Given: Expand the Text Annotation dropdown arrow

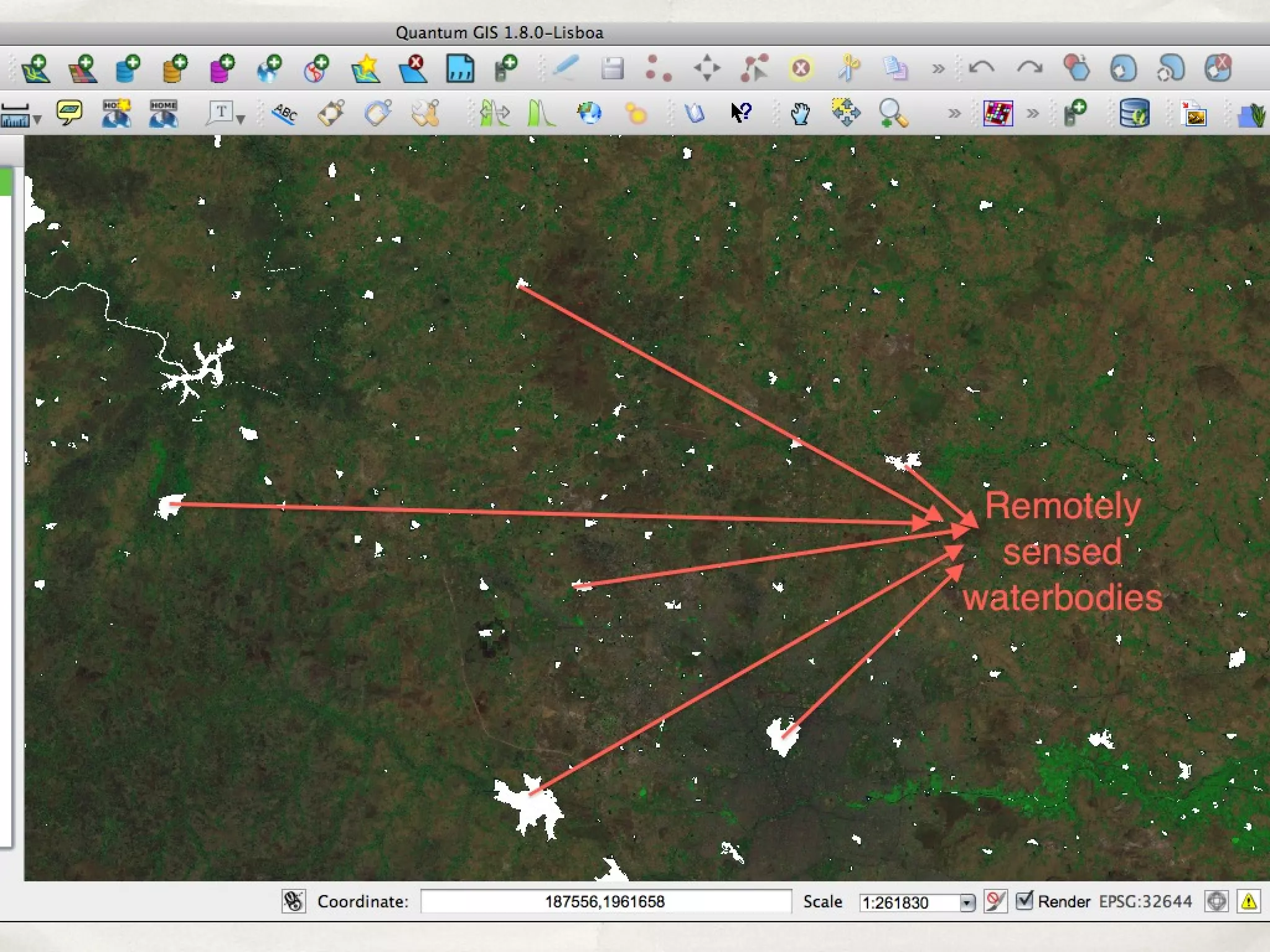Looking at the screenshot, I should 241,119.
